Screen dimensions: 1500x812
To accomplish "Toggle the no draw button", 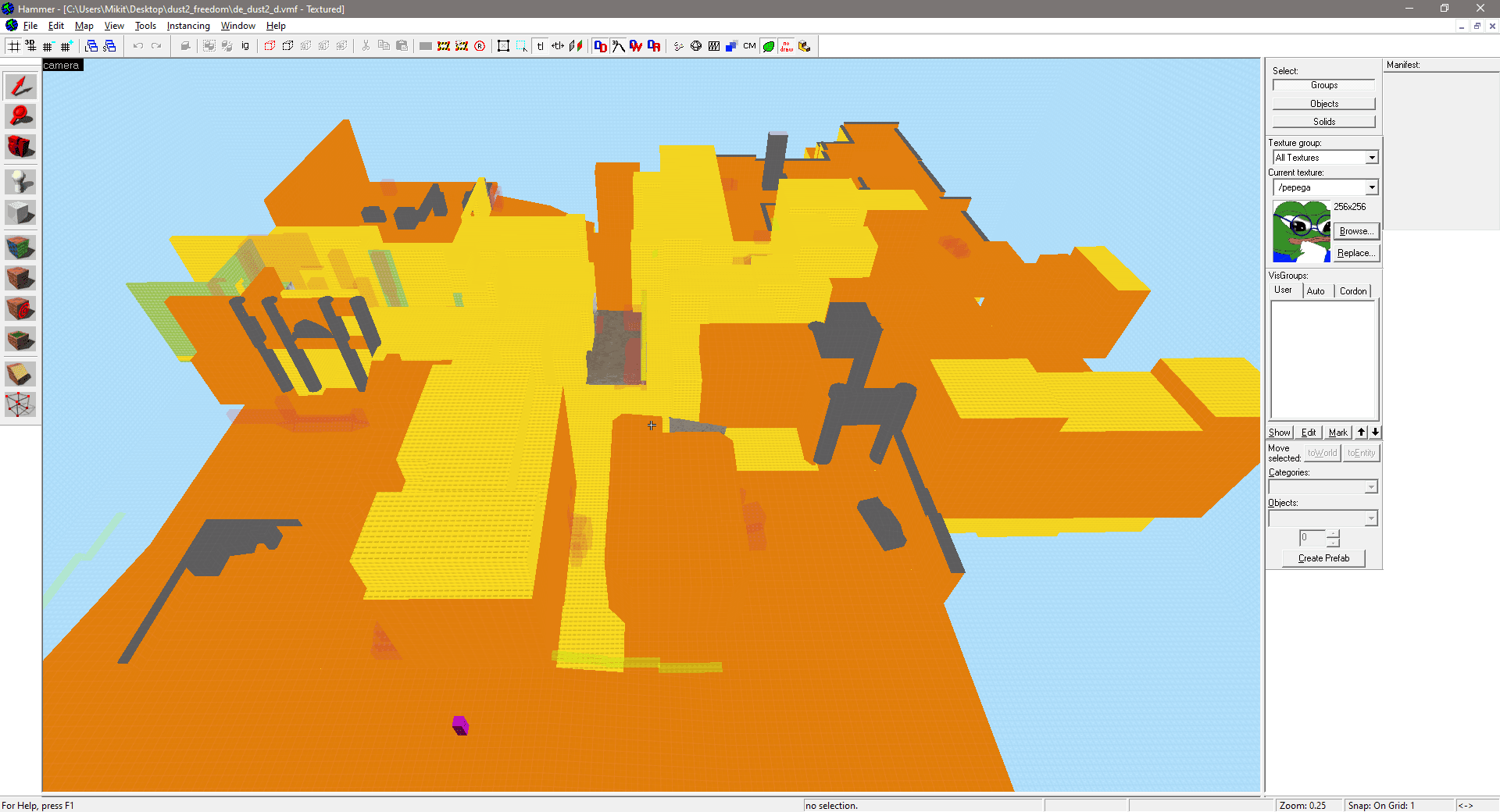I will [x=787, y=46].
